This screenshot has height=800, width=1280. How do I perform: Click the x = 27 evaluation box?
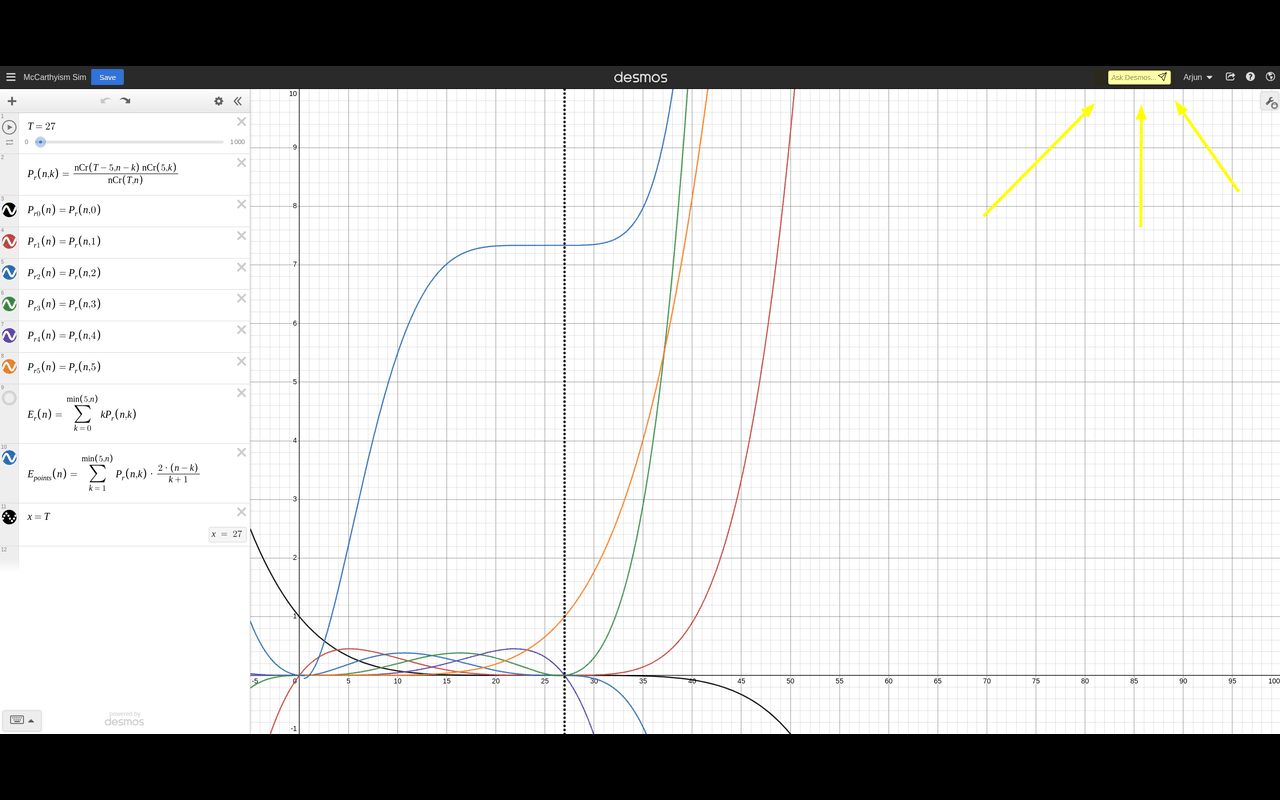coord(227,534)
